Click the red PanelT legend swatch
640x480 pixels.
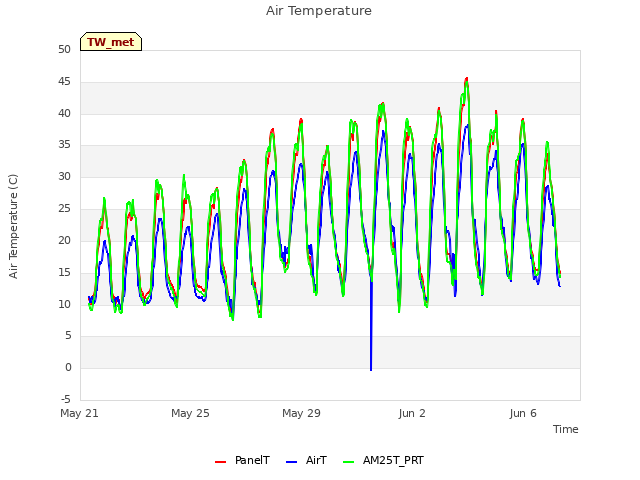coord(220,462)
